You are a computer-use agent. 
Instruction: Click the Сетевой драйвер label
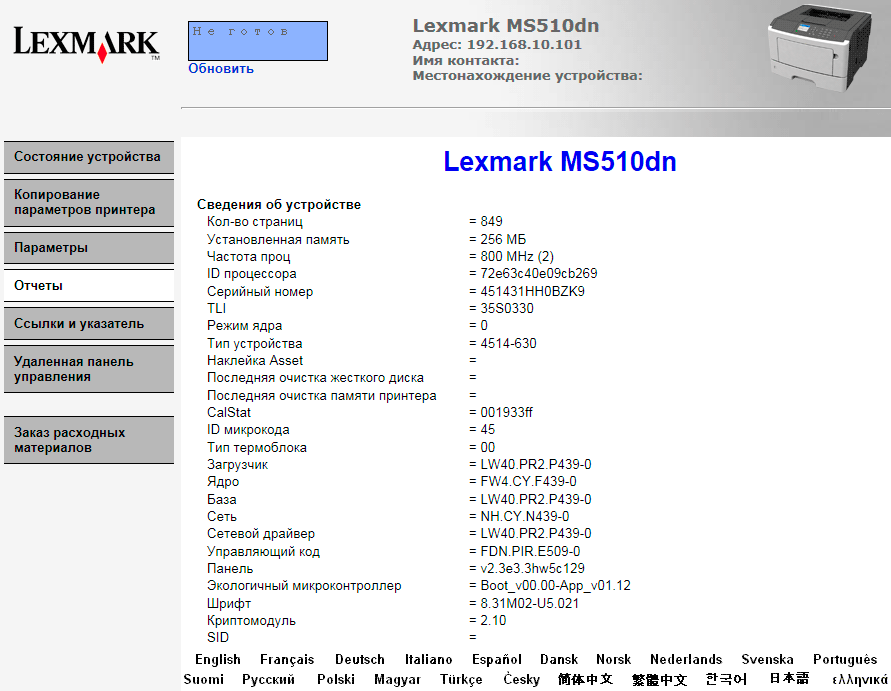(261, 534)
